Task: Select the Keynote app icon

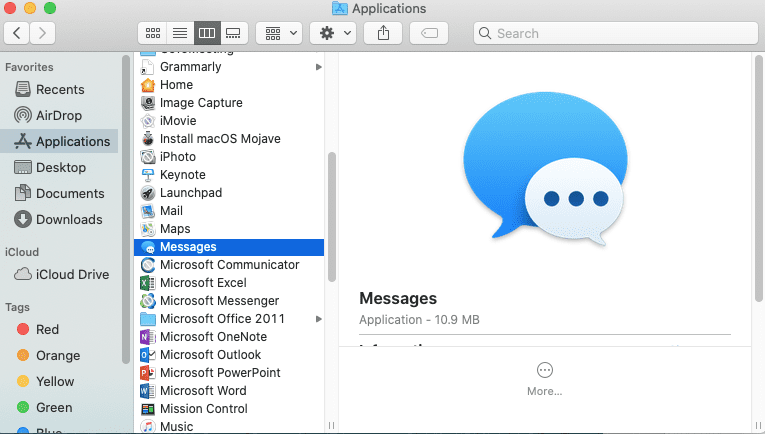Action: click(148, 175)
